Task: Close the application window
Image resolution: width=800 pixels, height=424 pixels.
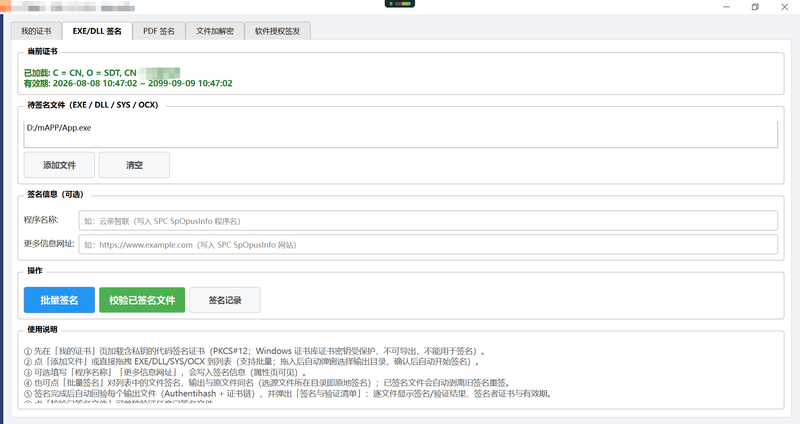Action: (x=785, y=7)
